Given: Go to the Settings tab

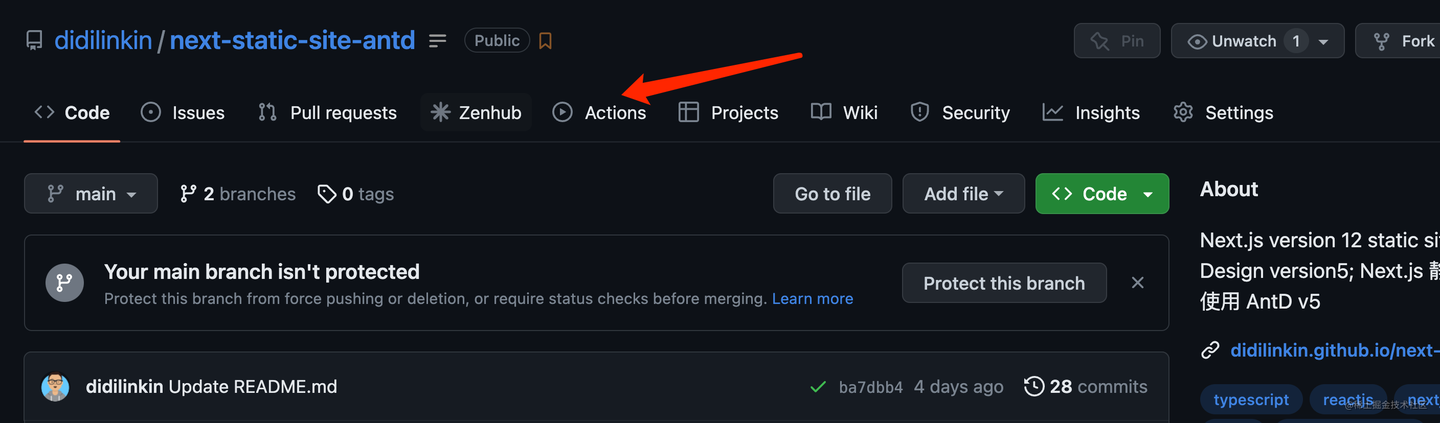Looking at the screenshot, I should tap(1223, 113).
